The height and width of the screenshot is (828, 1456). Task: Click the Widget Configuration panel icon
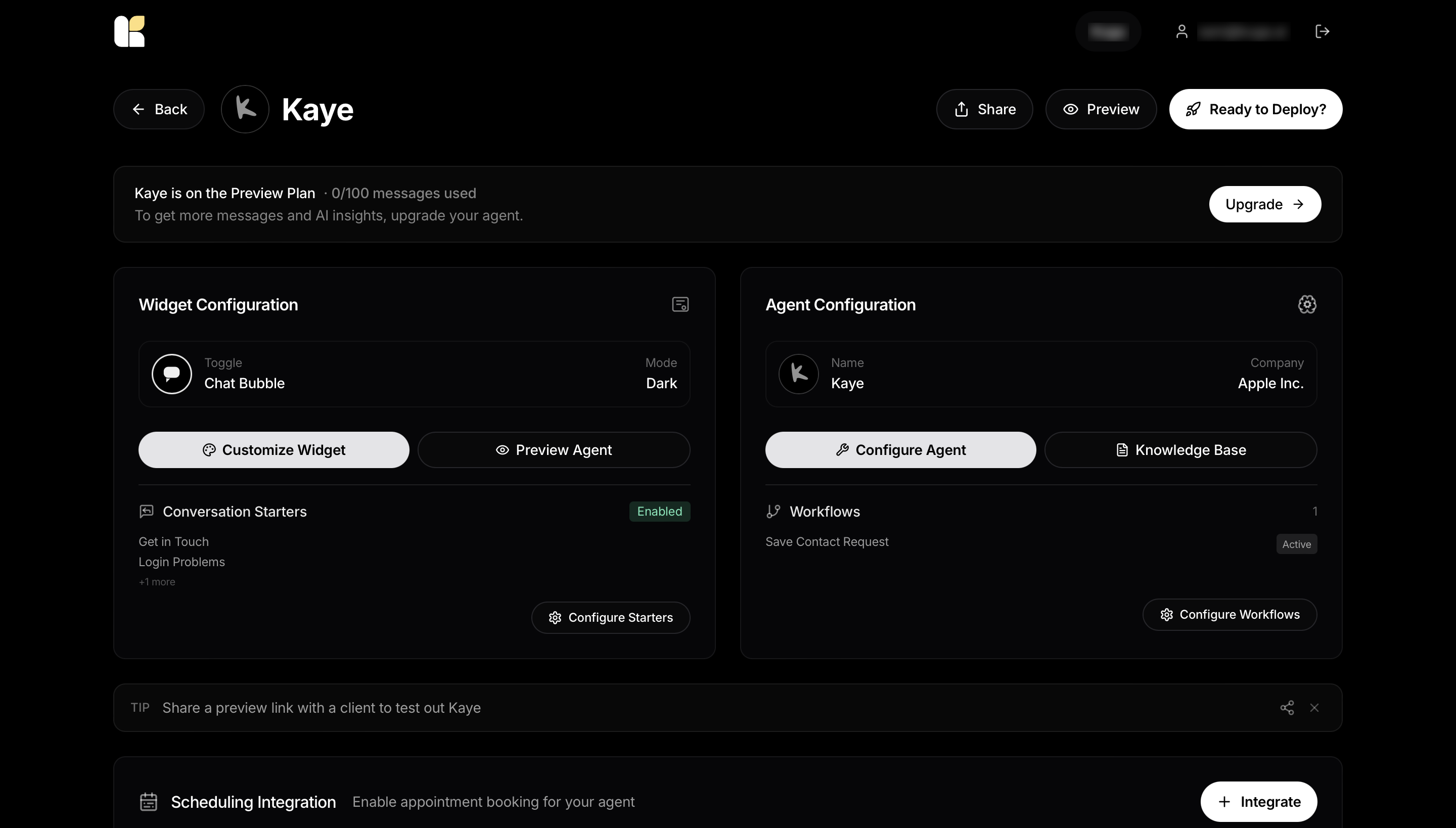click(x=680, y=305)
